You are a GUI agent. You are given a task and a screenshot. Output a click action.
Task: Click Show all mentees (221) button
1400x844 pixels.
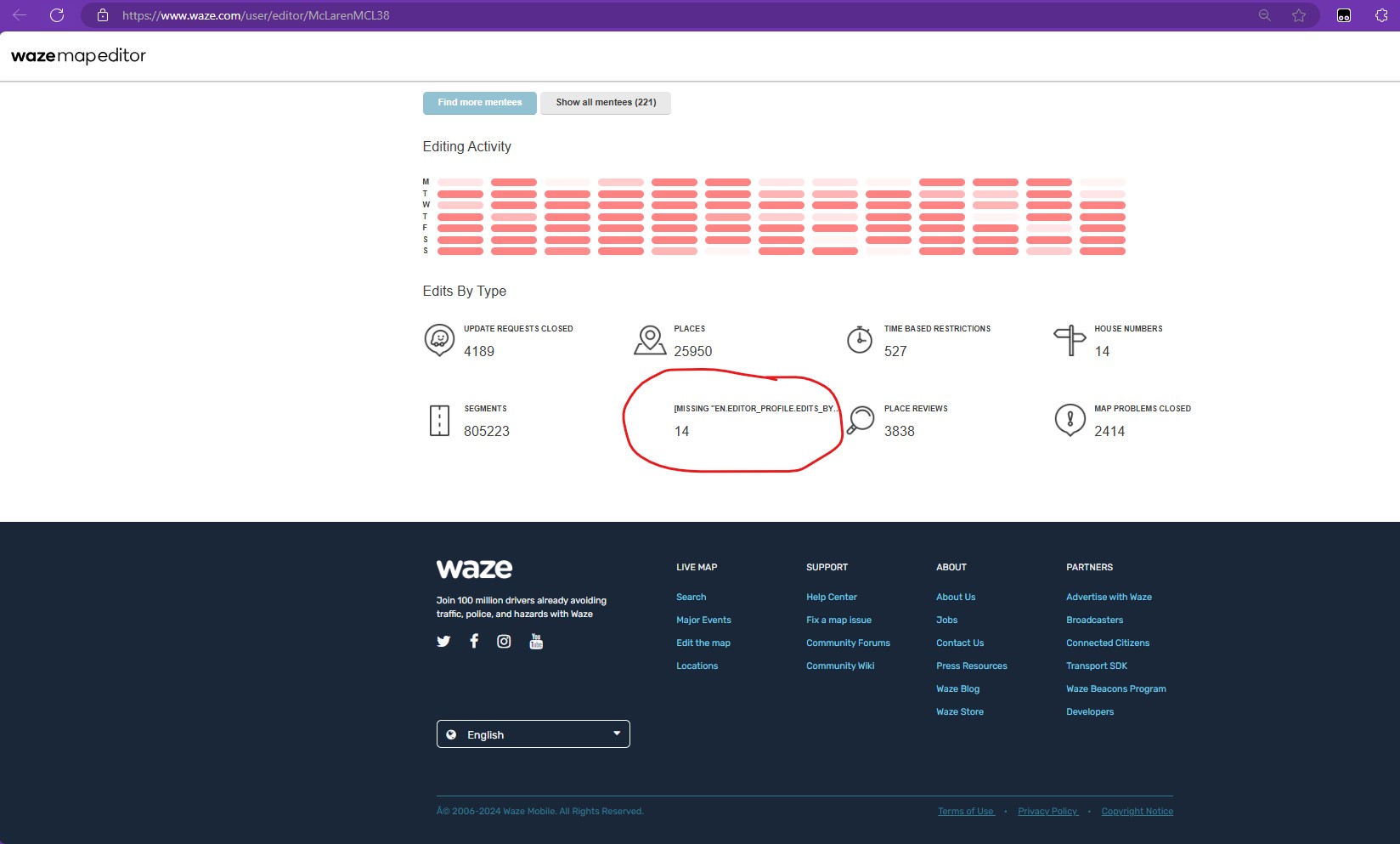coord(606,103)
